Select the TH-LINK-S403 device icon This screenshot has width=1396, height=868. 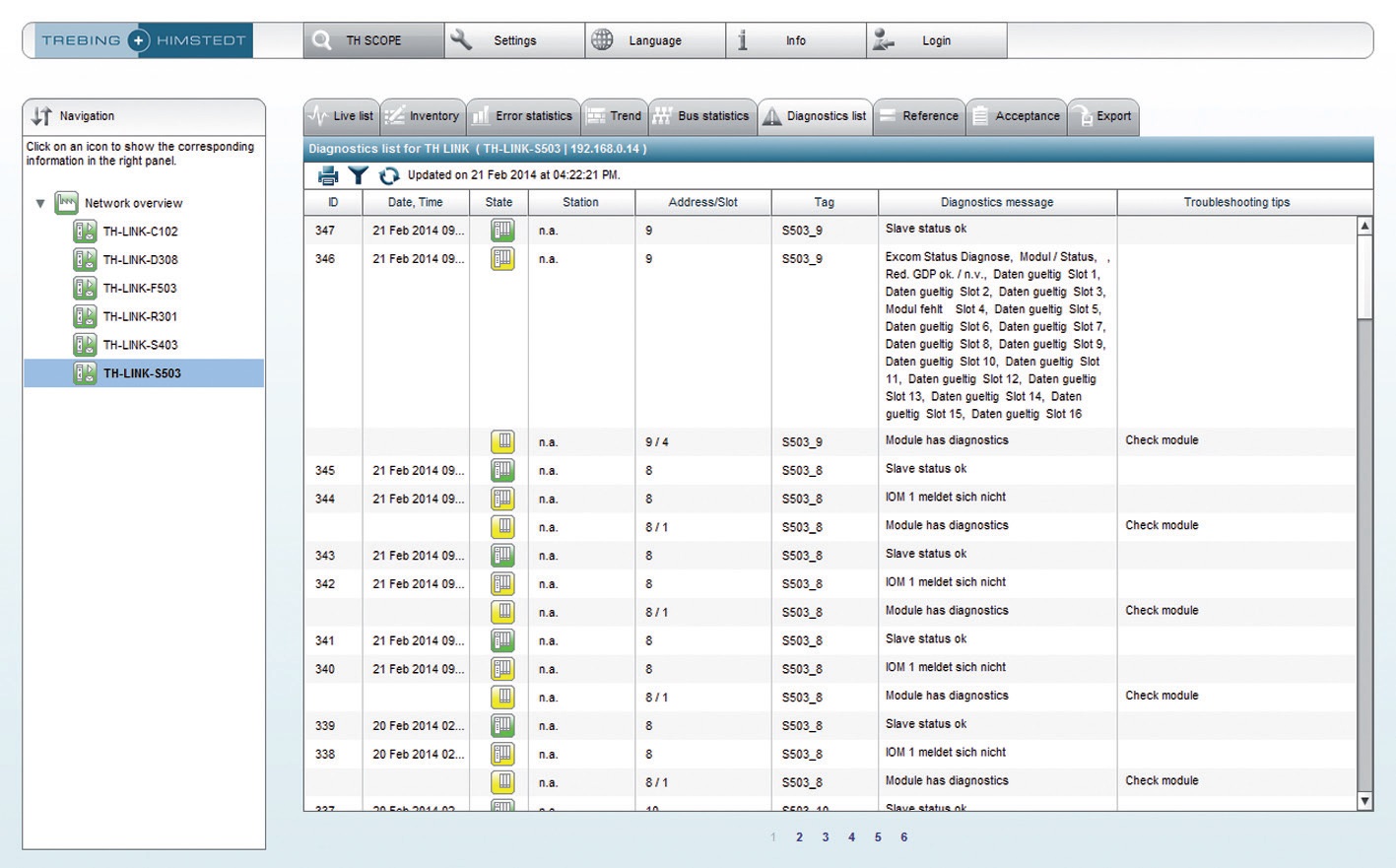pyautogui.click(x=85, y=345)
